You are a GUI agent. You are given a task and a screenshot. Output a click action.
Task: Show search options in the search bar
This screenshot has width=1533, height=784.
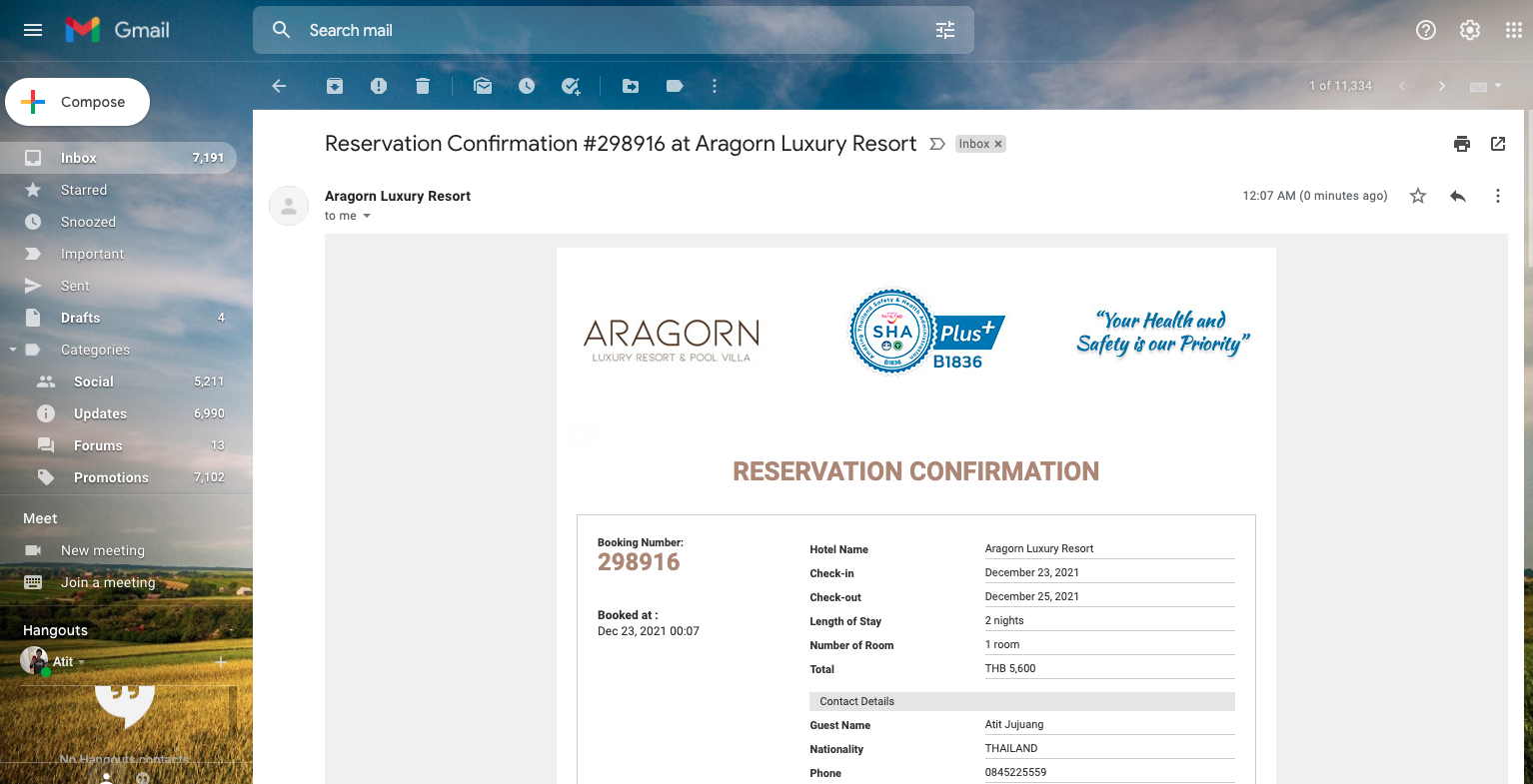click(x=945, y=30)
